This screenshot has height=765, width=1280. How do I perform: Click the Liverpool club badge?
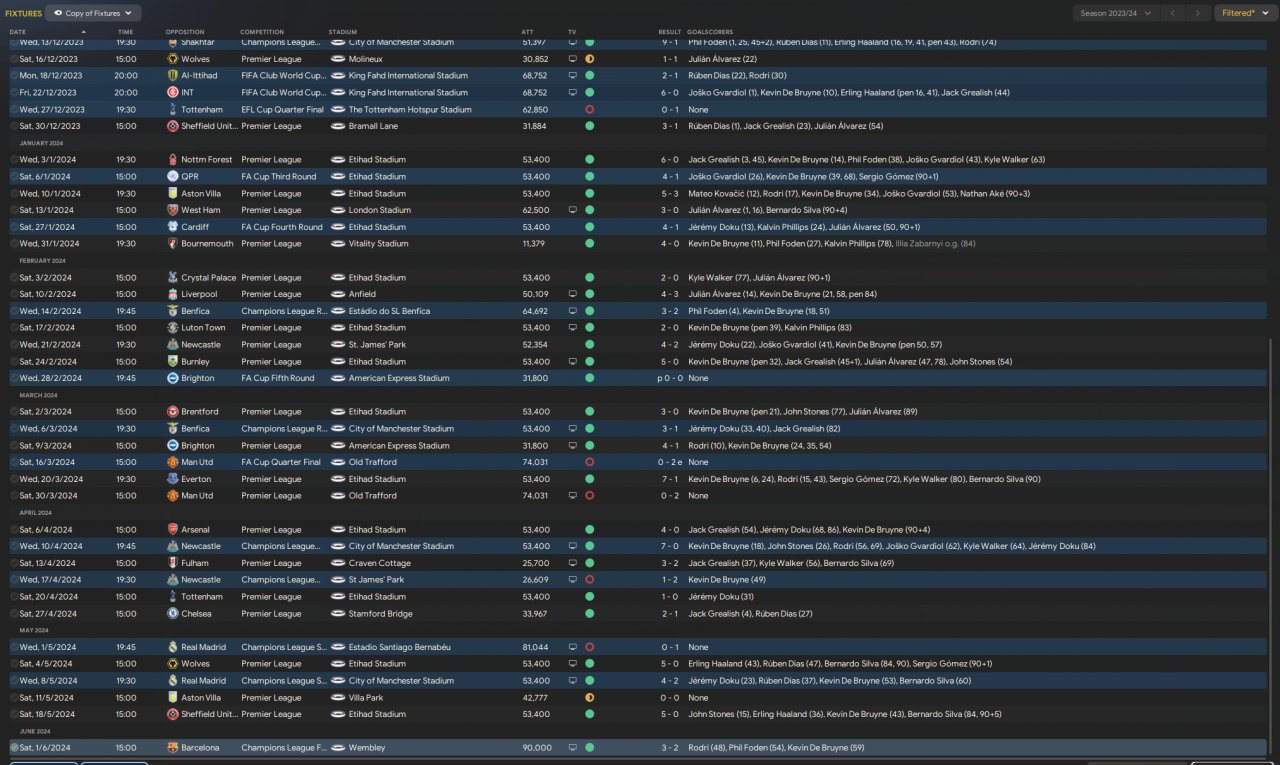click(173, 294)
